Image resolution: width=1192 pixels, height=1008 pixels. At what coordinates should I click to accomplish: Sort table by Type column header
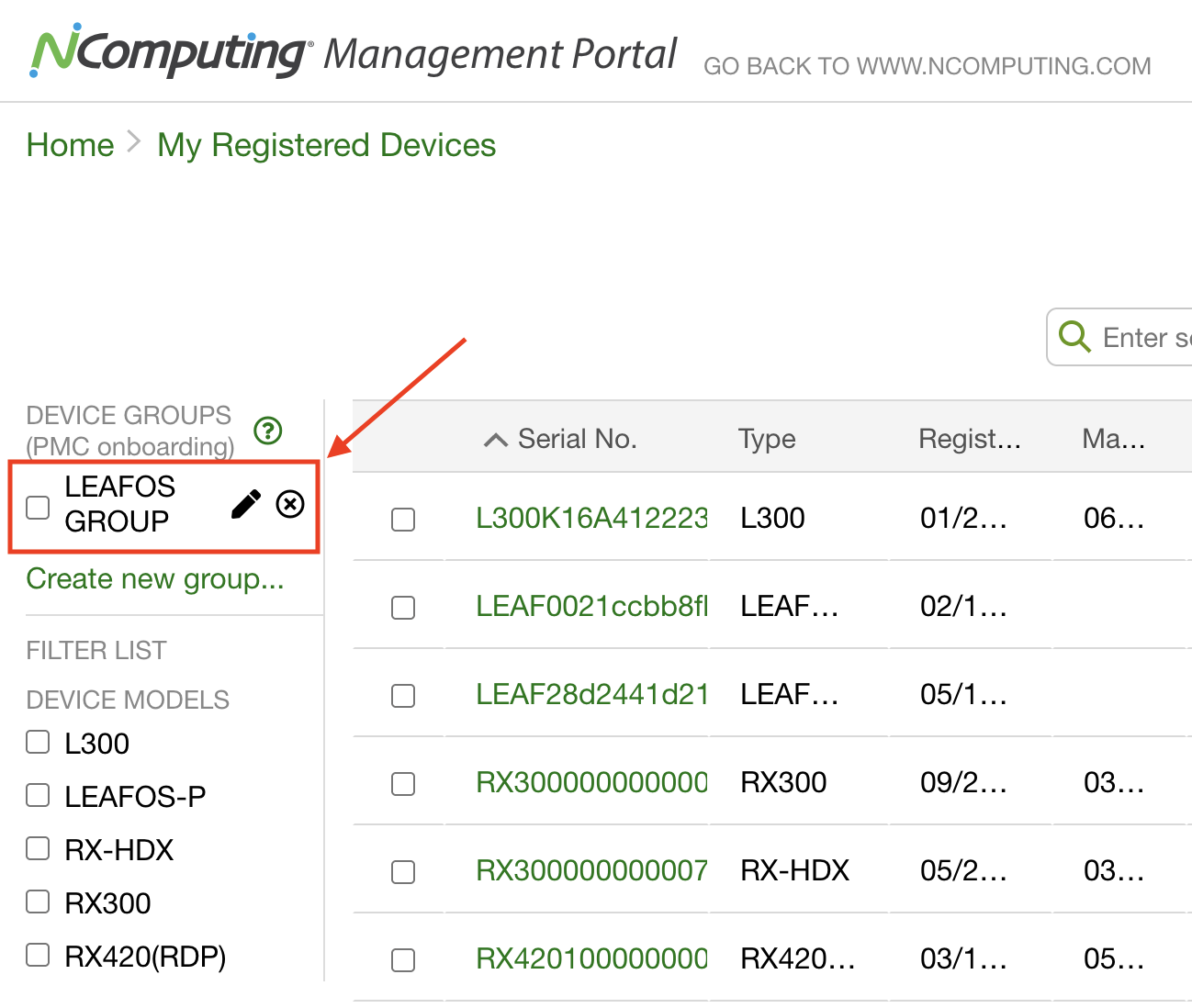coord(767,440)
